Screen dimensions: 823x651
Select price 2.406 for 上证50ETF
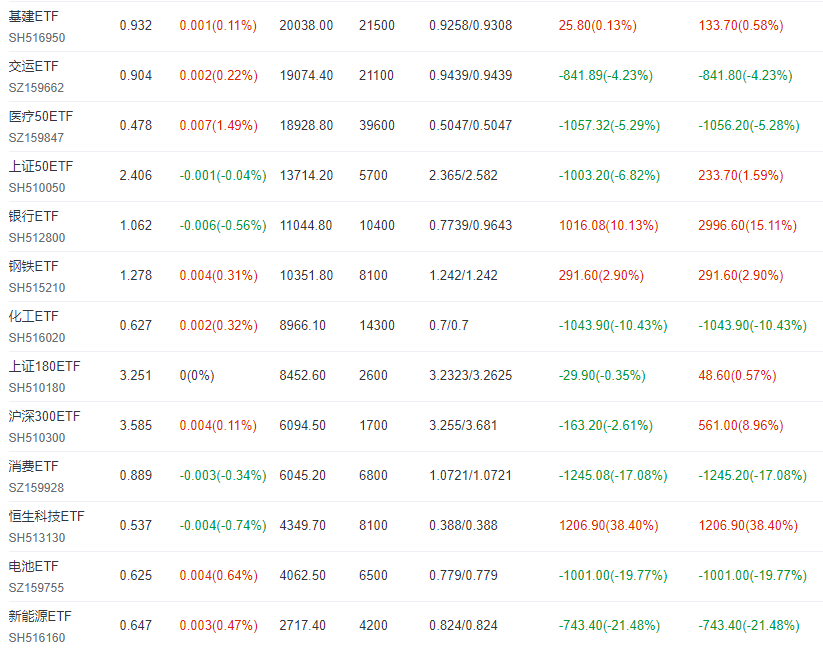point(135,175)
